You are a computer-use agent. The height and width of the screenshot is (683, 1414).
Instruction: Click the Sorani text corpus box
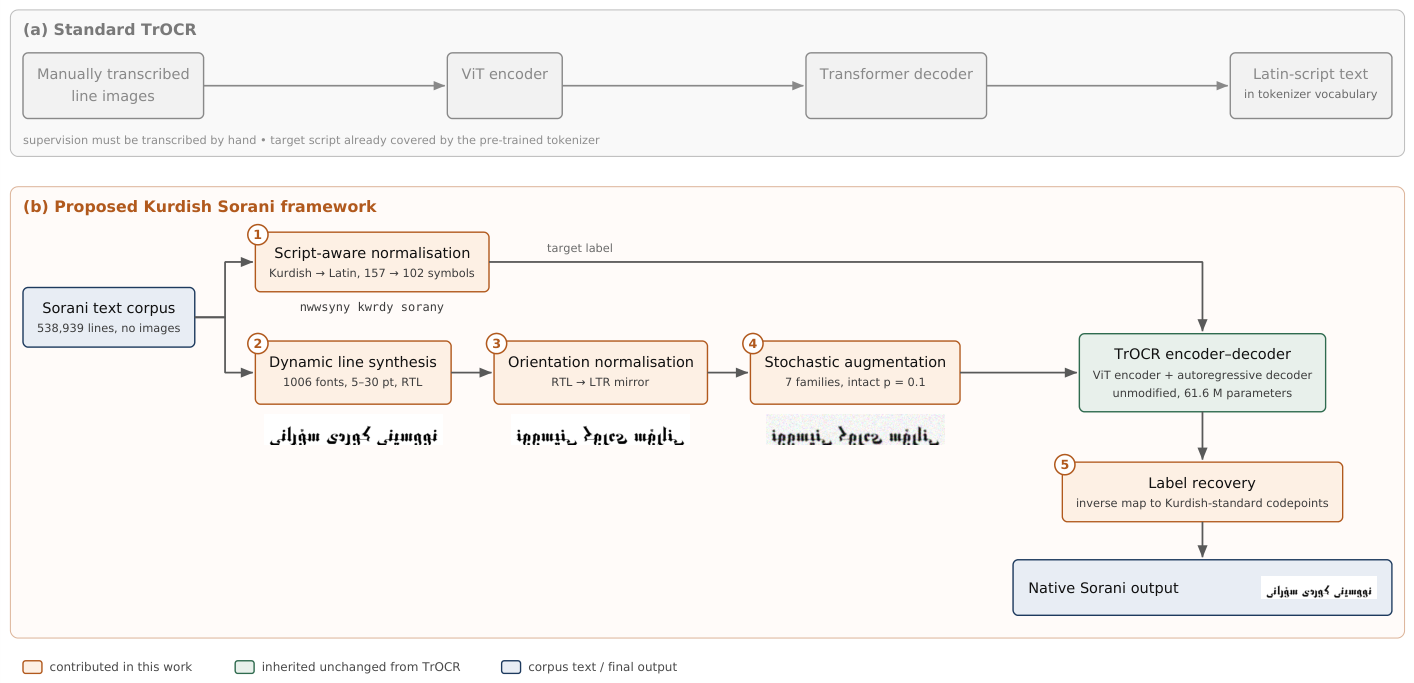tap(109, 317)
